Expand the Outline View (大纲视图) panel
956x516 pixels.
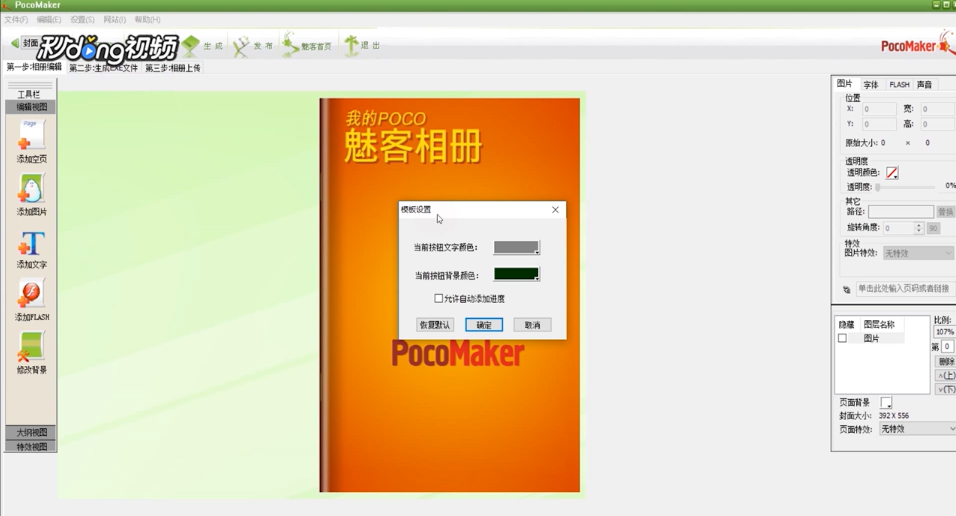pos(30,432)
